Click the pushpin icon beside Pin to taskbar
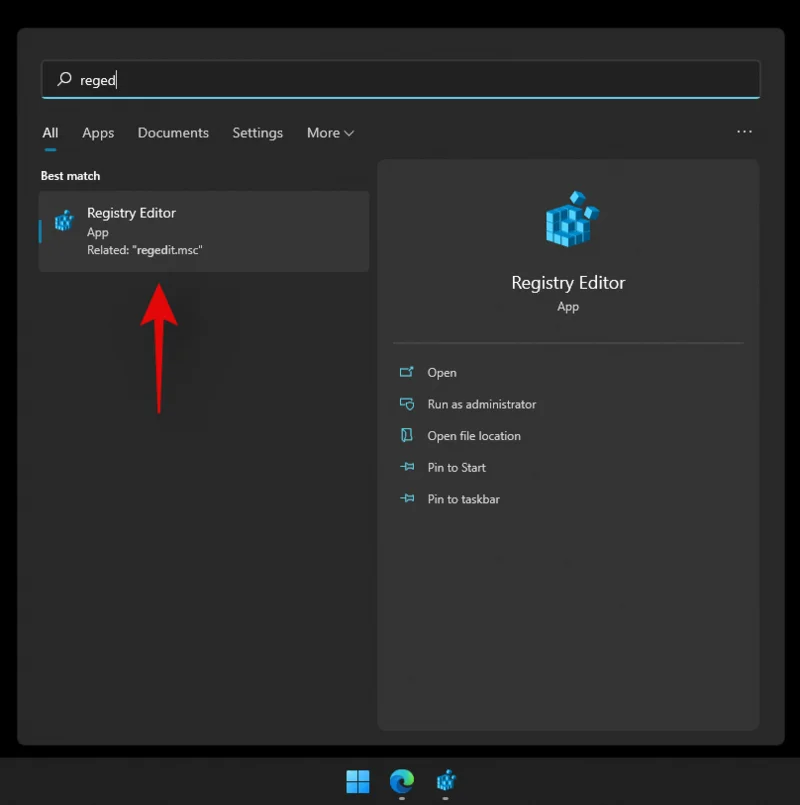 coord(407,499)
